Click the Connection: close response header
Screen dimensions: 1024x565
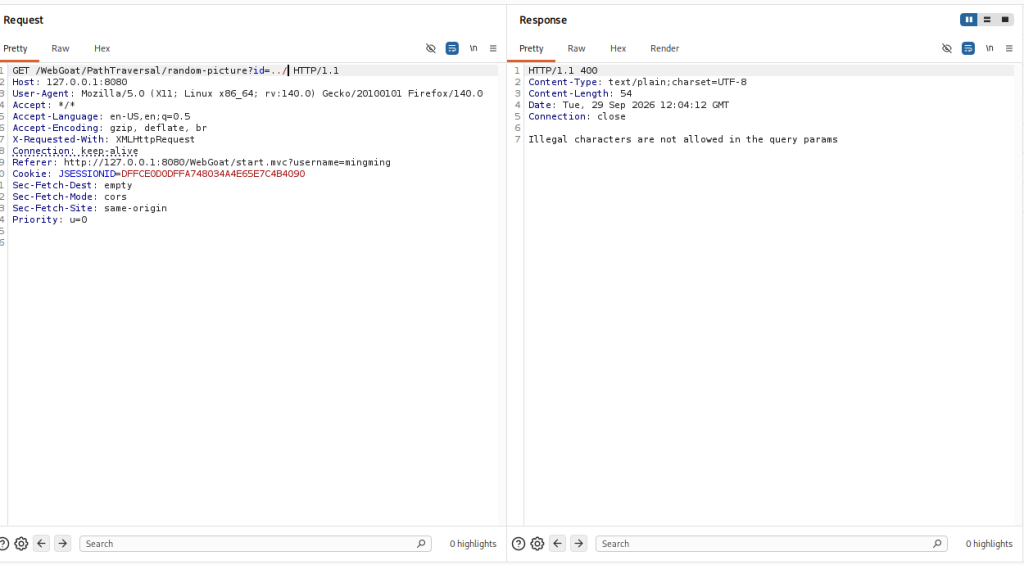click(577, 116)
